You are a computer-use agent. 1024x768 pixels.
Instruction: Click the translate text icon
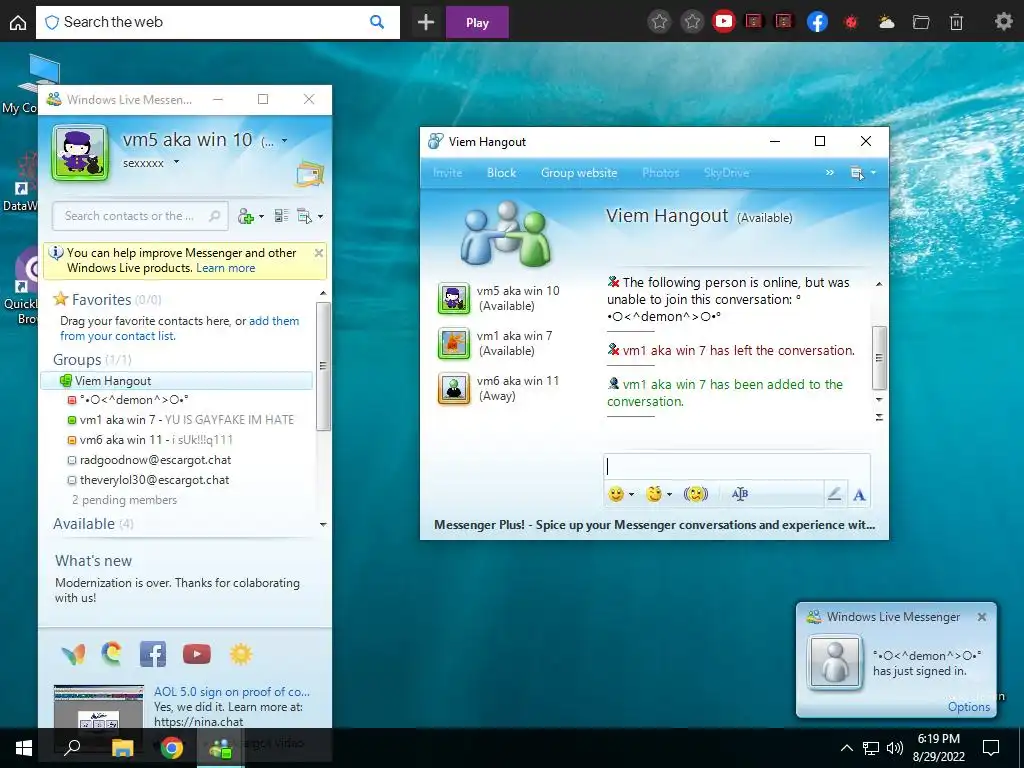739,494
